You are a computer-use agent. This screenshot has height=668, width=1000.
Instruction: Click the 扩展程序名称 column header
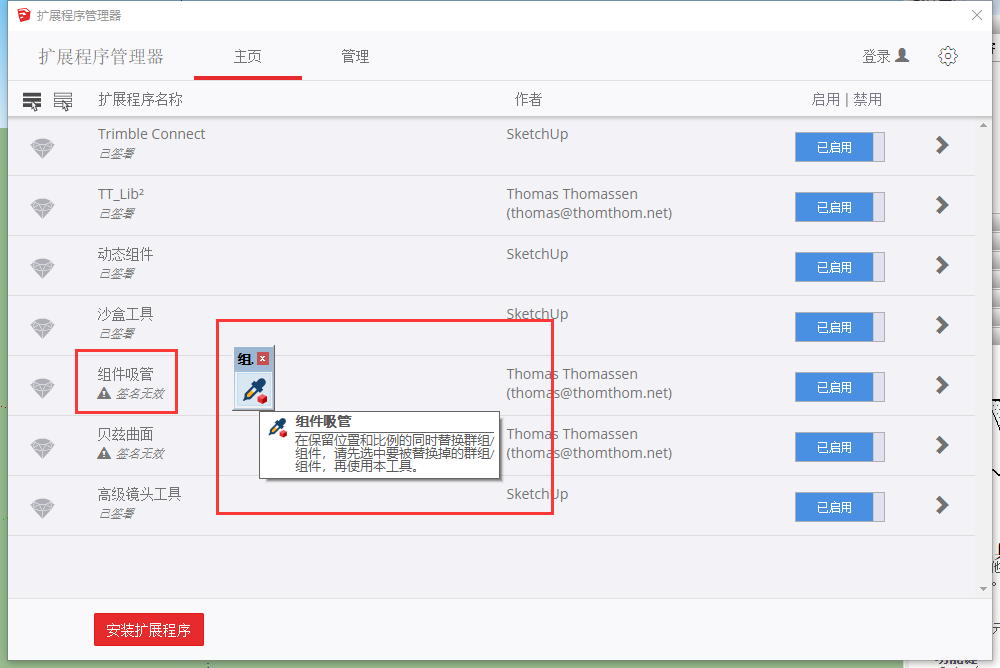140,100
